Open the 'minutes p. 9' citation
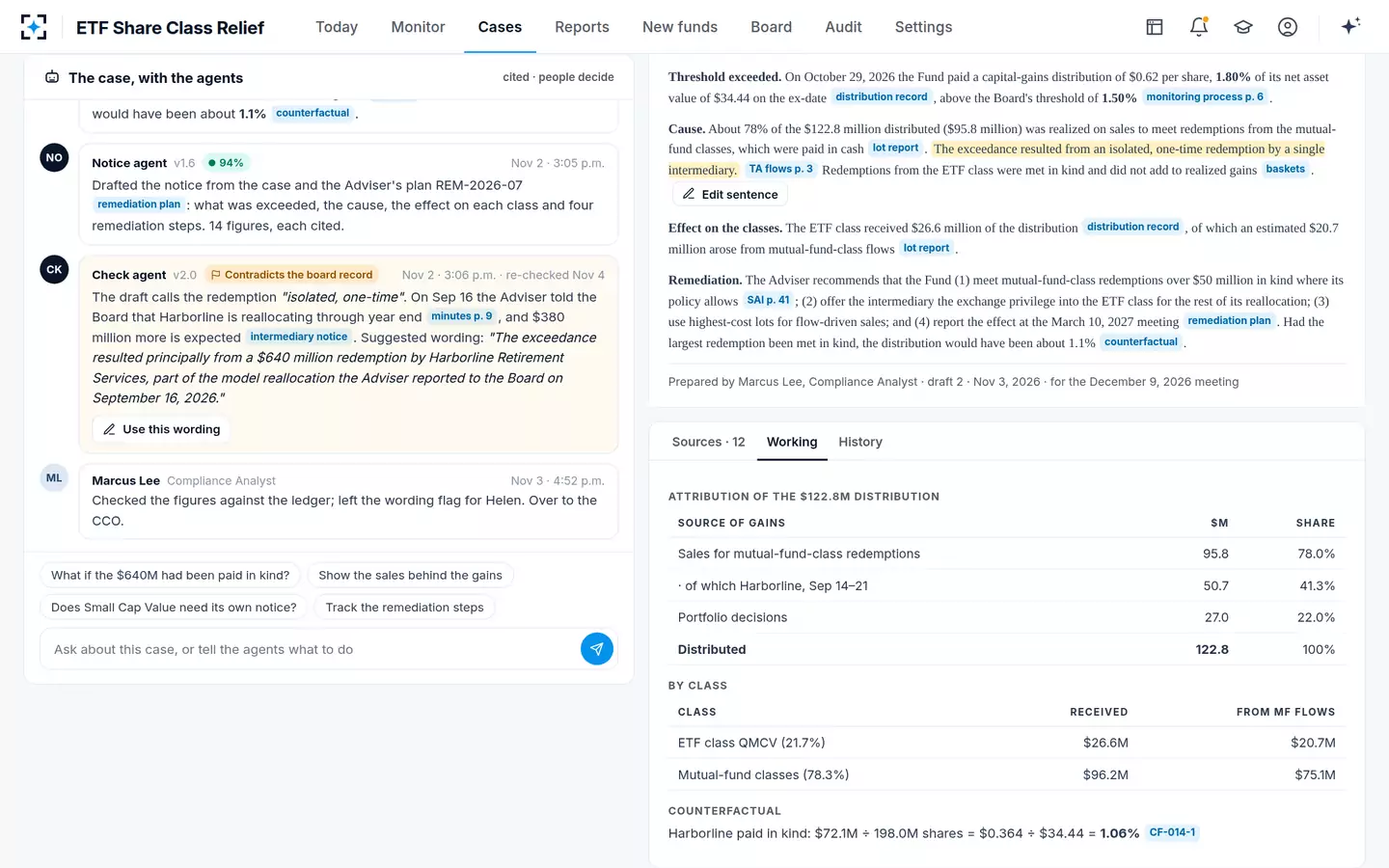Image resolution: width=1389 pixels, height=868 pixels. [x=462, y=316]
